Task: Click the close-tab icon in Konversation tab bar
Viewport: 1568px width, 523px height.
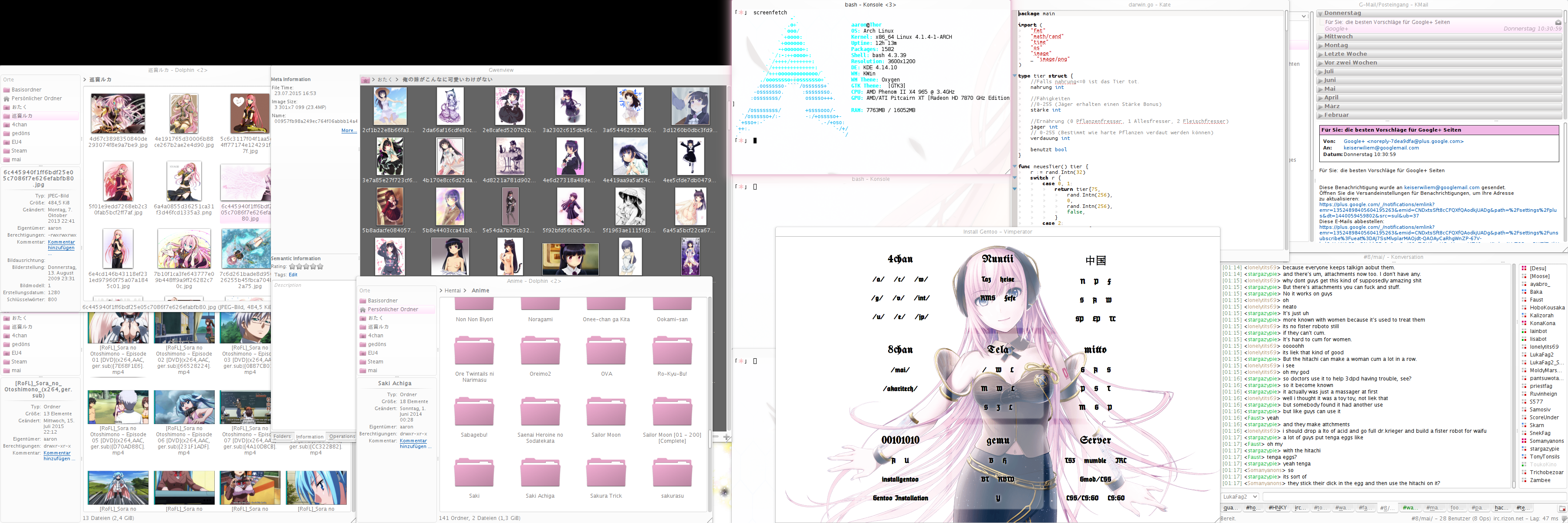Action: pos(1562,508)
